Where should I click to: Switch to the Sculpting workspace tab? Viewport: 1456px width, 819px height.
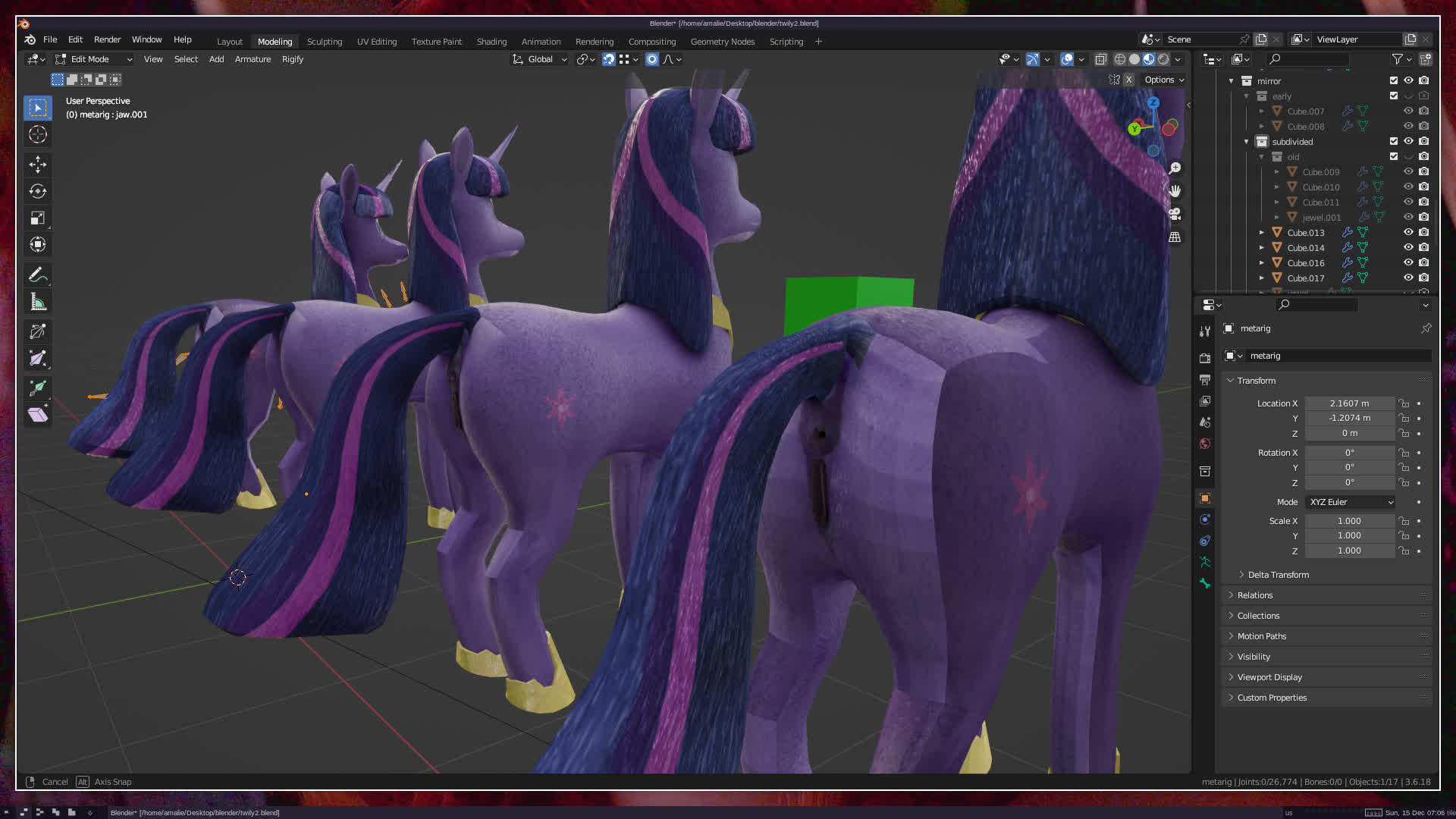[x=324, y=42]
